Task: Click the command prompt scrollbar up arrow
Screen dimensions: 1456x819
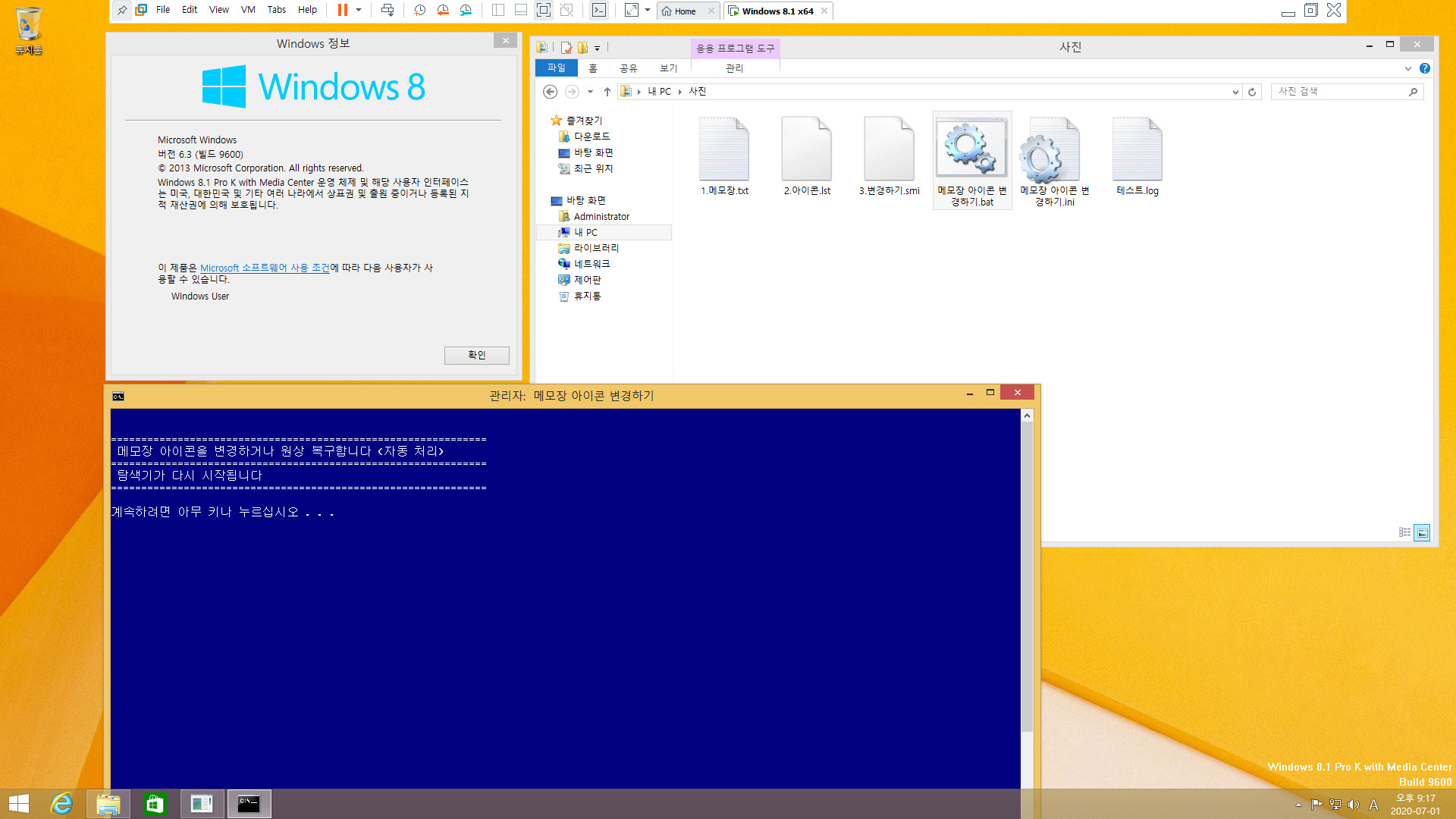Action: tap(1027, 415)
